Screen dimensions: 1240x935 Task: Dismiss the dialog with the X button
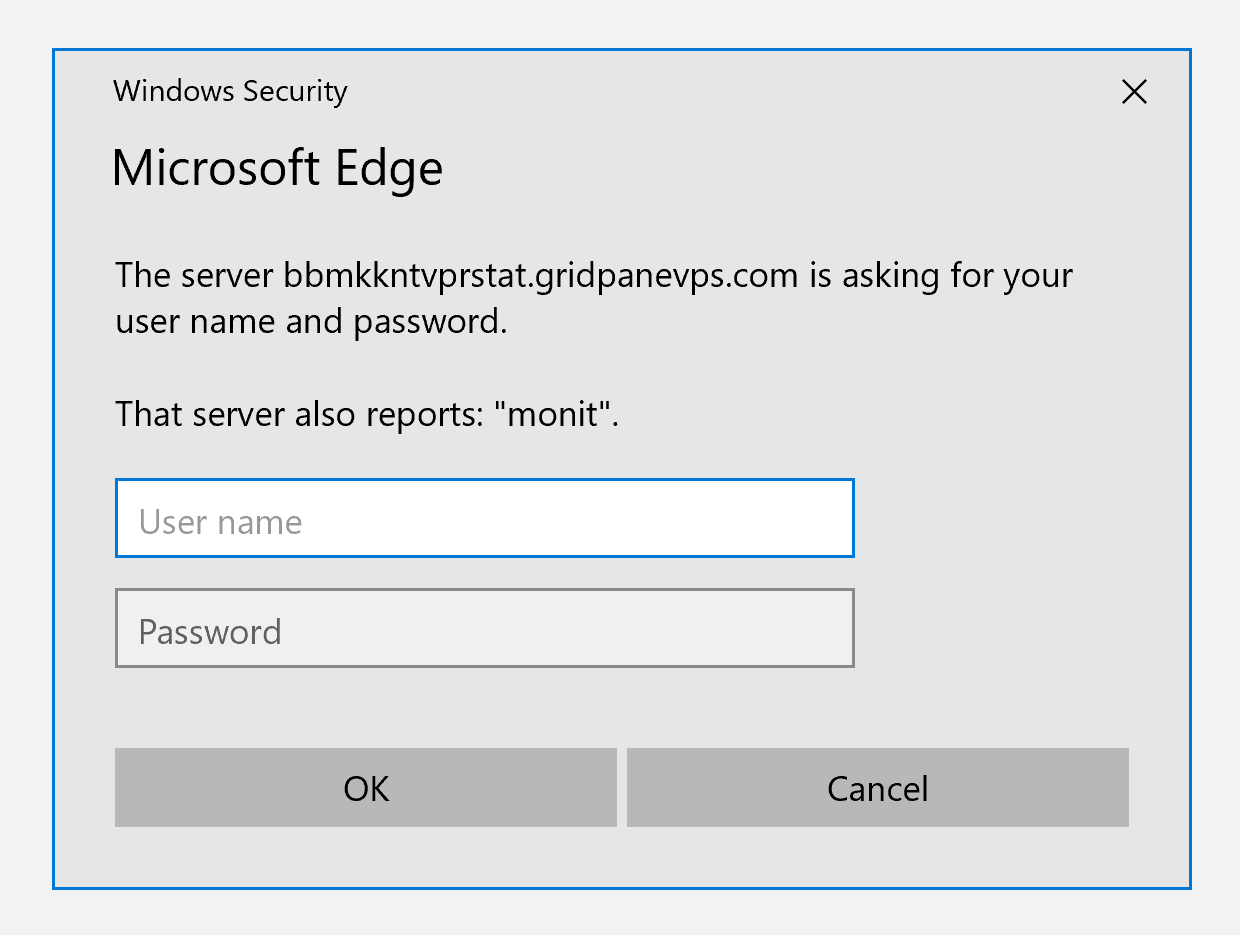pyautogui.click(x=1134, y=91)
